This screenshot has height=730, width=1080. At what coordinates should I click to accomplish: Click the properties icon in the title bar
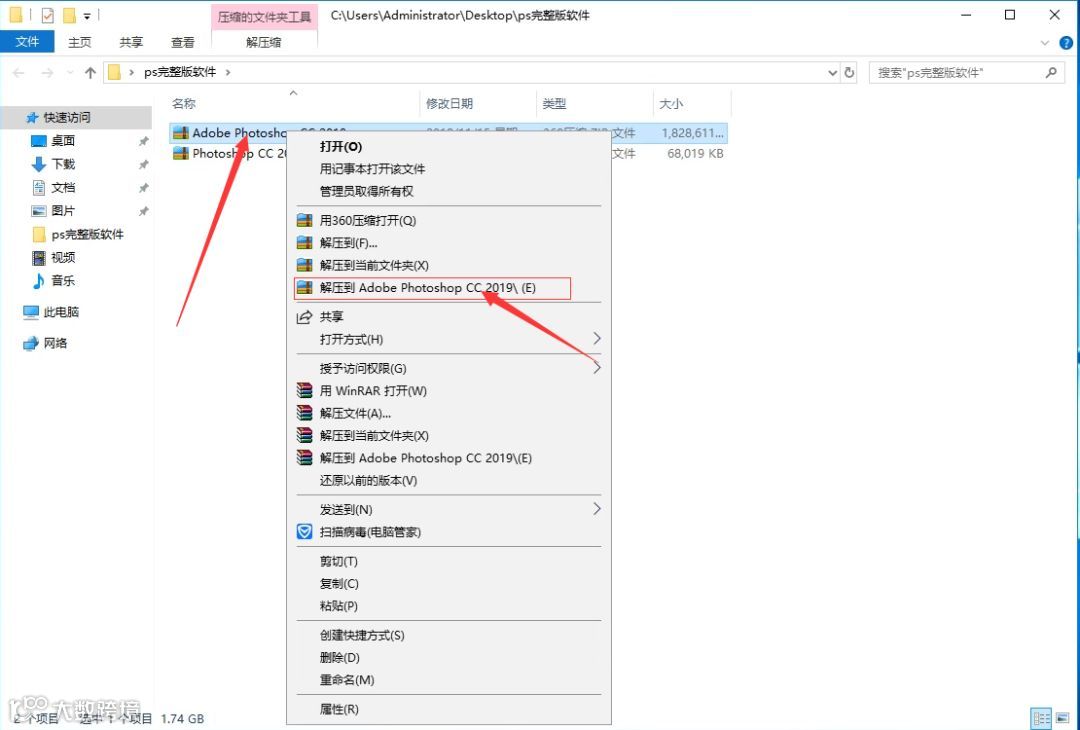click(48, 14)
